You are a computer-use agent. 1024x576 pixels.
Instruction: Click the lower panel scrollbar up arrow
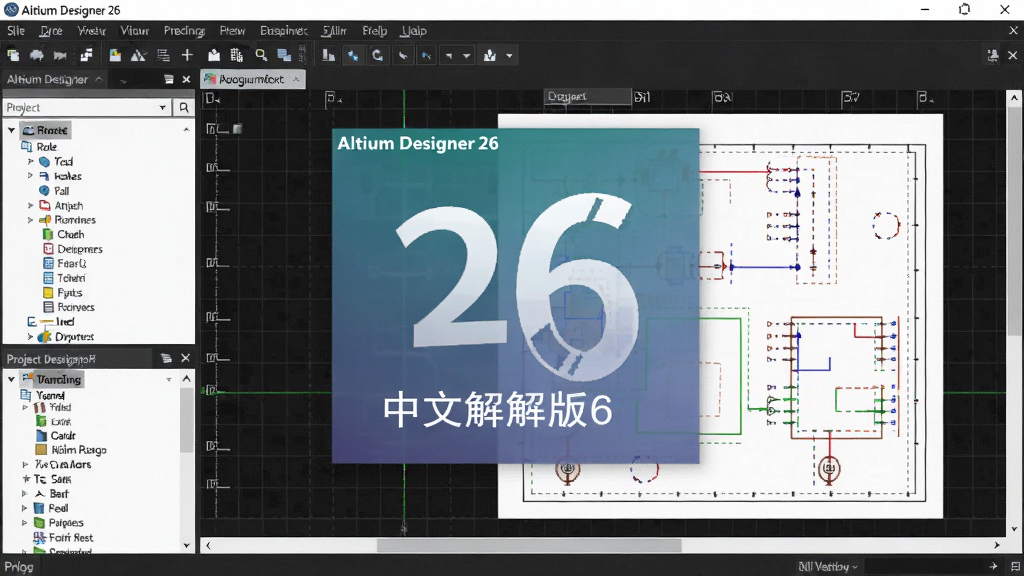pyautogui.click(x=187, y=379)
